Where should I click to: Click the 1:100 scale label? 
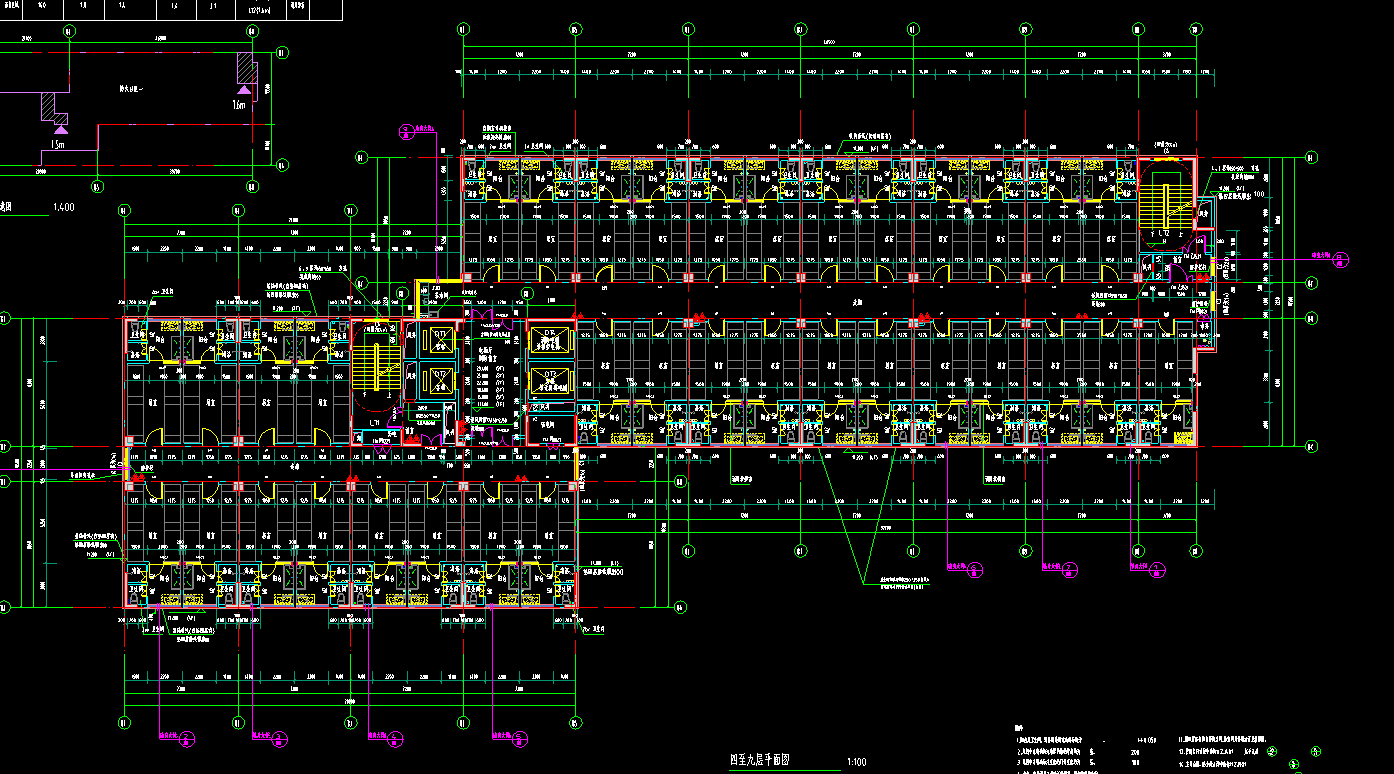(x=856, y=762)
